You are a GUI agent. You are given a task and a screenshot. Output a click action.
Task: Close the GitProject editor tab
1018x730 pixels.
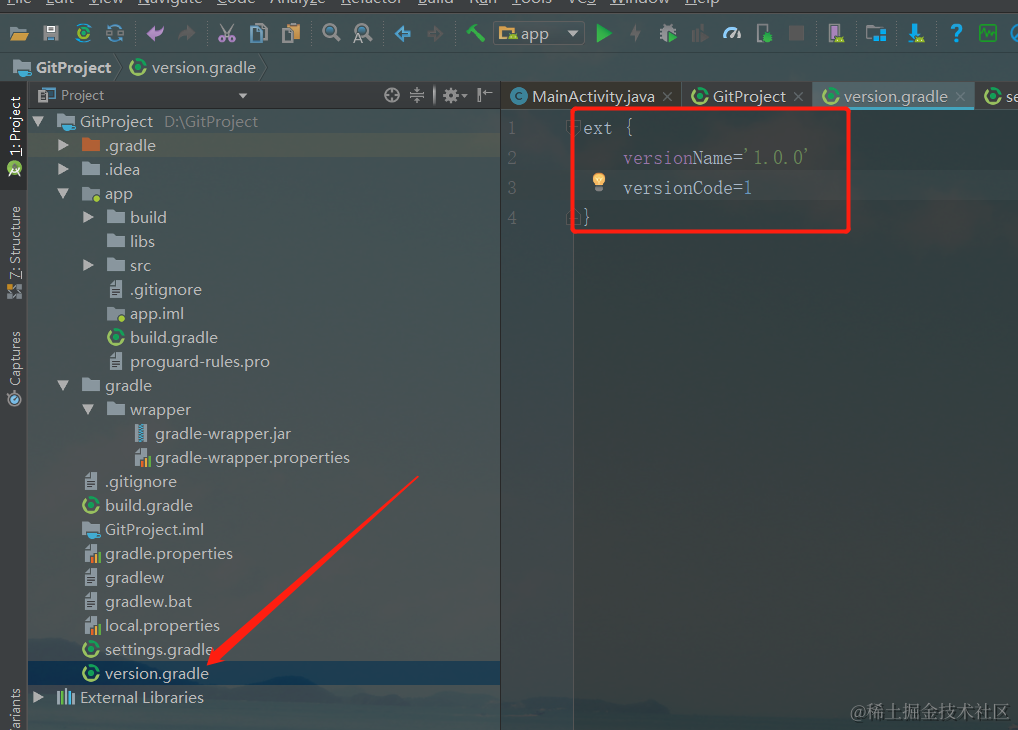pos(799,97)
